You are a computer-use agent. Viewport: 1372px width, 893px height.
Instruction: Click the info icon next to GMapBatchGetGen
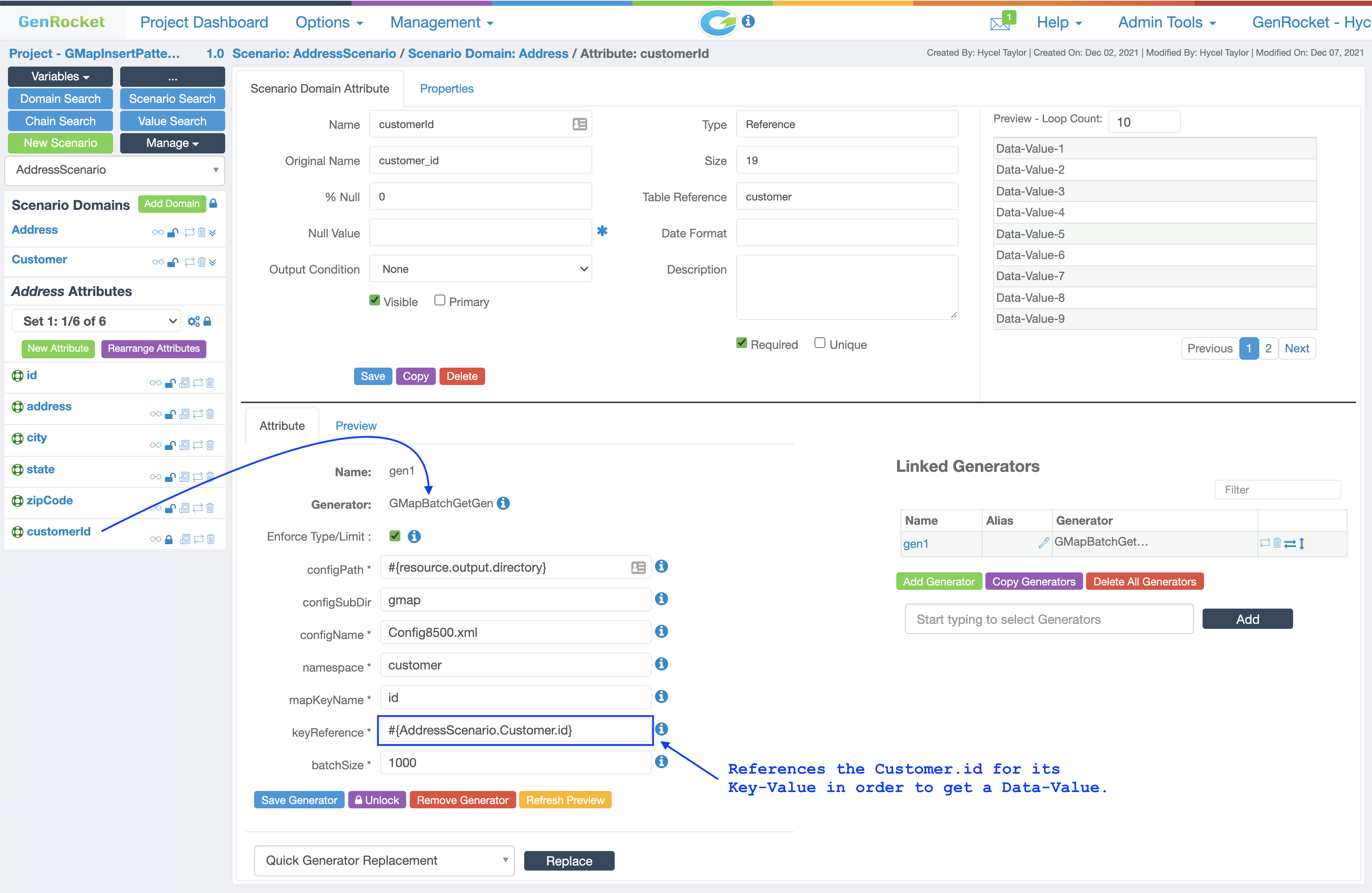click(503, 503)
